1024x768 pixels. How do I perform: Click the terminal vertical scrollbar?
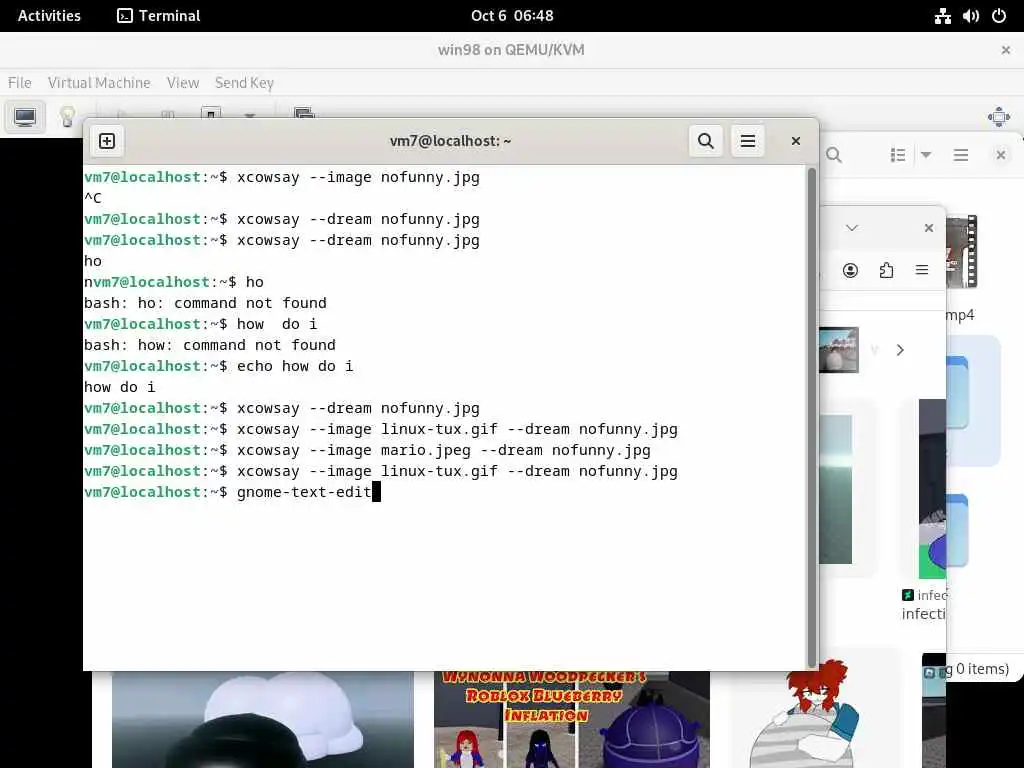pos(812,417)
